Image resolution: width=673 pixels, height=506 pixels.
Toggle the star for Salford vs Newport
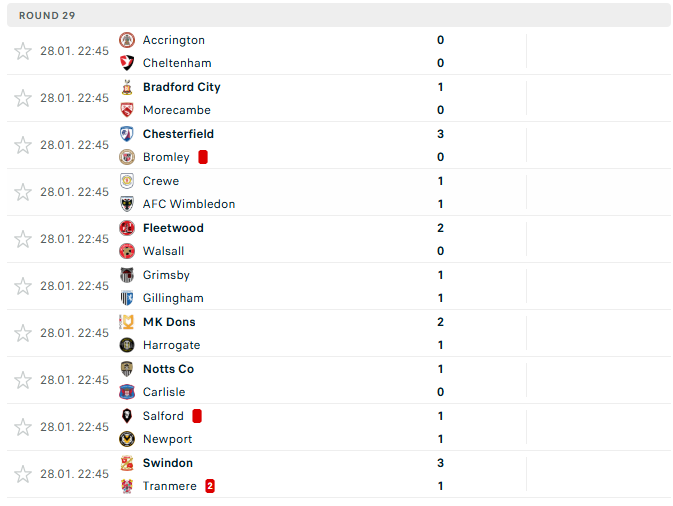tap(23, 427)
